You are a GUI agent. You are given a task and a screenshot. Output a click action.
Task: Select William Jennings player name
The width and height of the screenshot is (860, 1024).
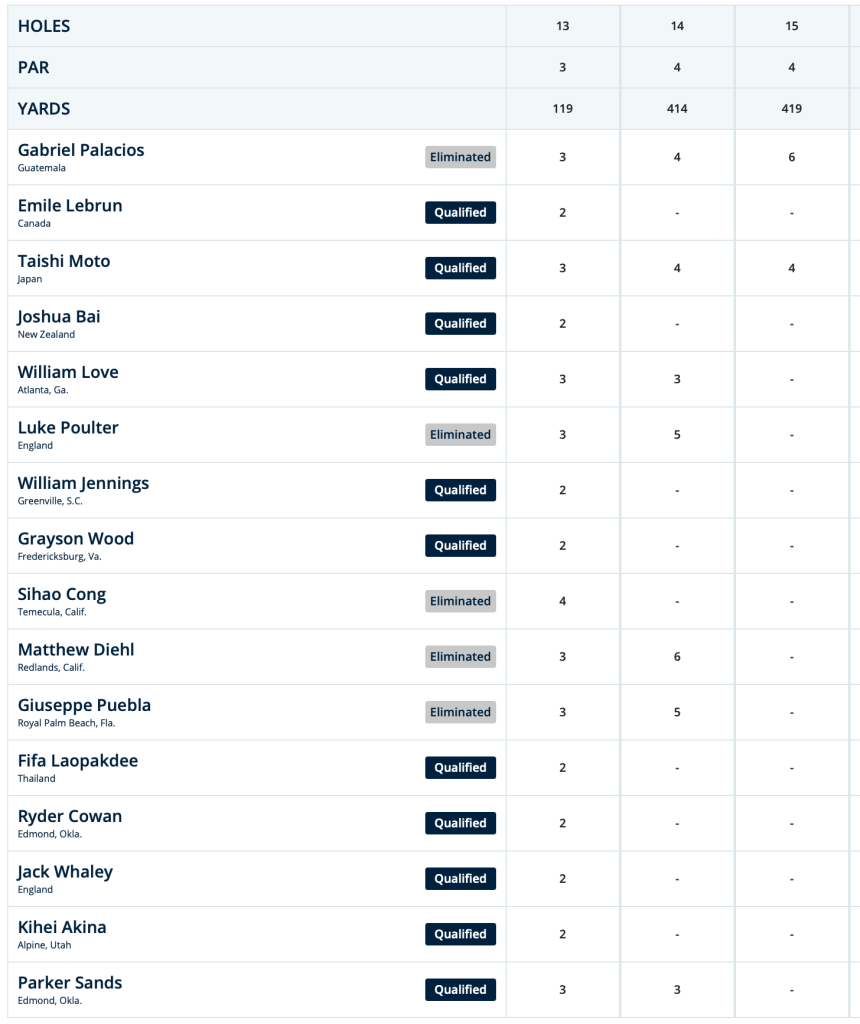[84, 483]
